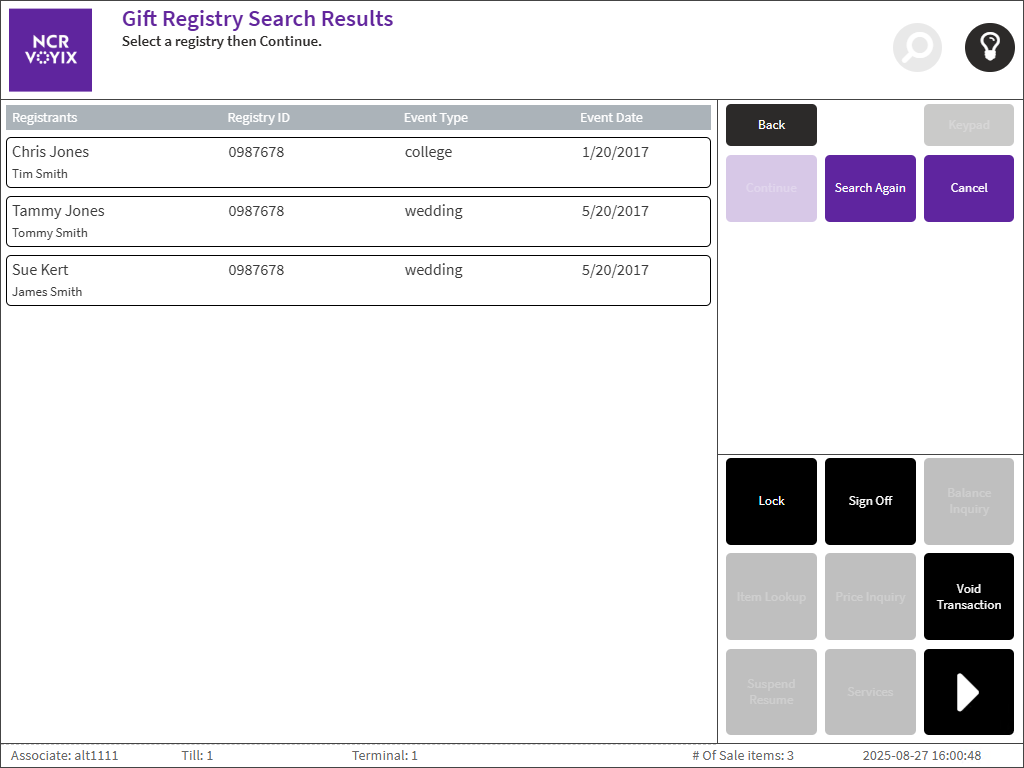Viewport: 1024px width, 768px height.
Task: Select the Tammy Jones wedding registry
Action: pyautogui.click(x=358, y=221)
